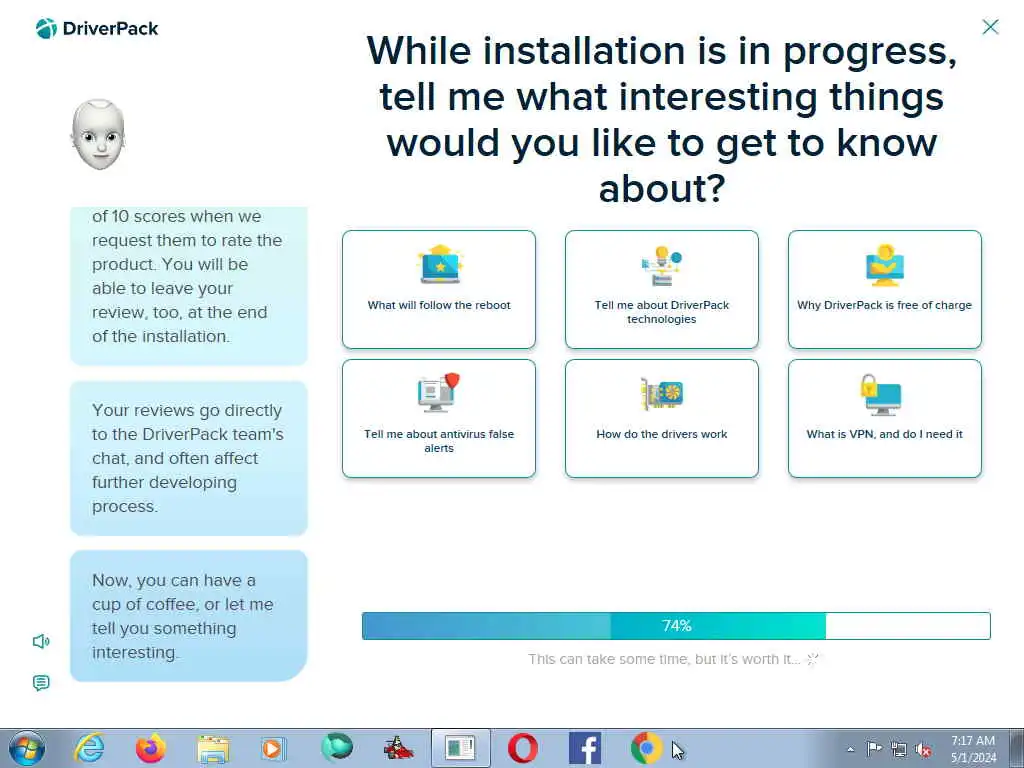Close the DriverPack window with X
Viewport: 1024px width, 768px height.
(x=990, y=27)
